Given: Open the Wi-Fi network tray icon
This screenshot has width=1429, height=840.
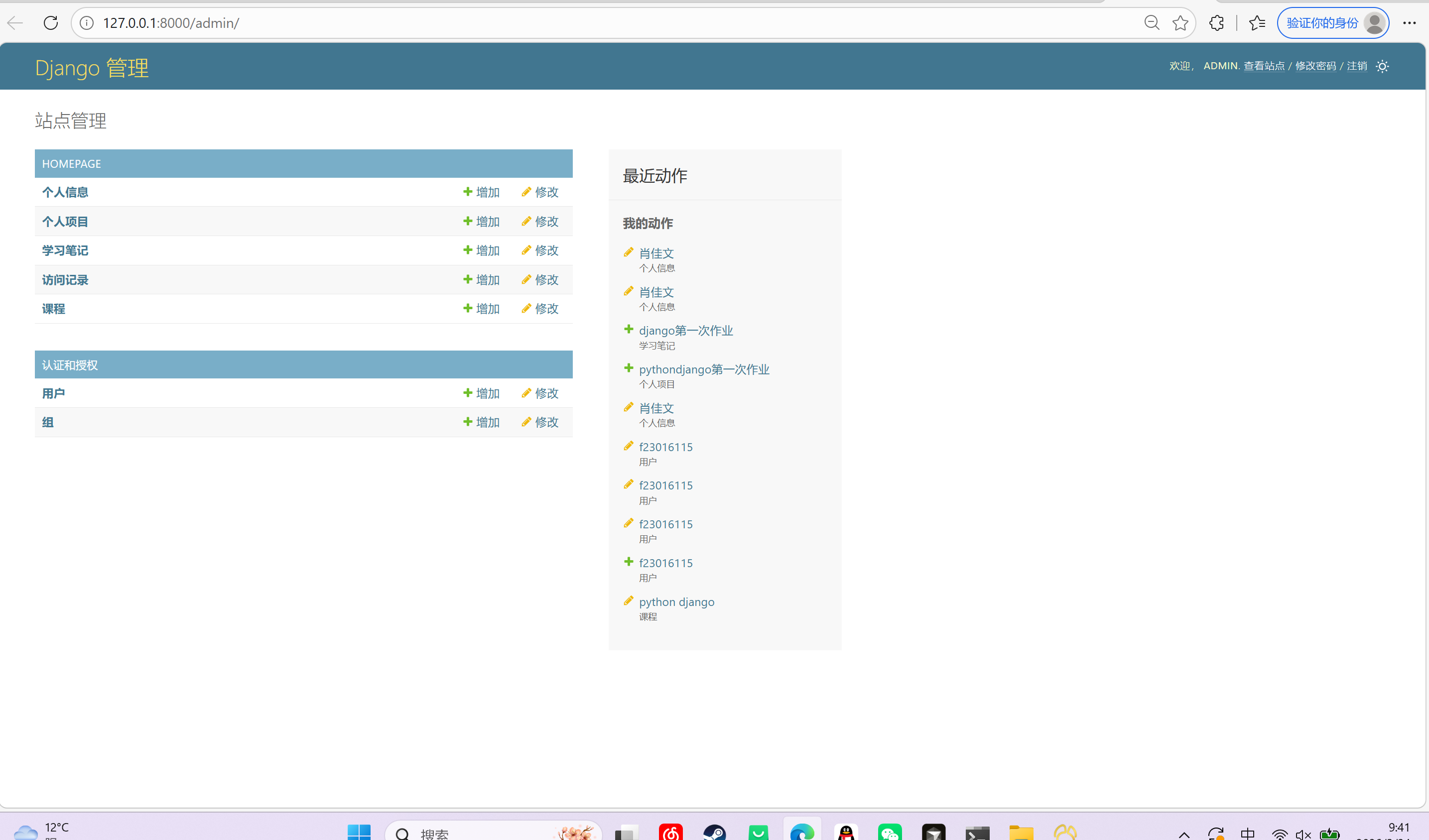Looking at the screenshot, I should click(1280, 835).
